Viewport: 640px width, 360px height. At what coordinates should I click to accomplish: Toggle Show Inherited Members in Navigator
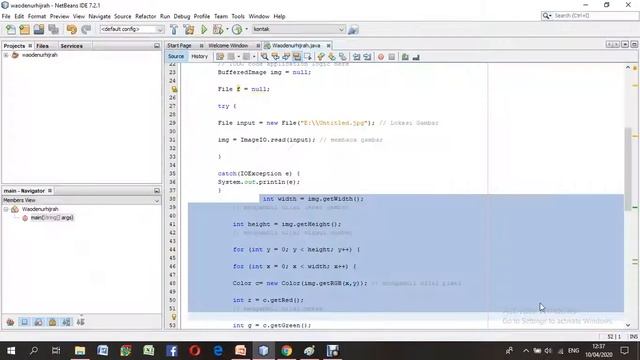coord(10,322)
